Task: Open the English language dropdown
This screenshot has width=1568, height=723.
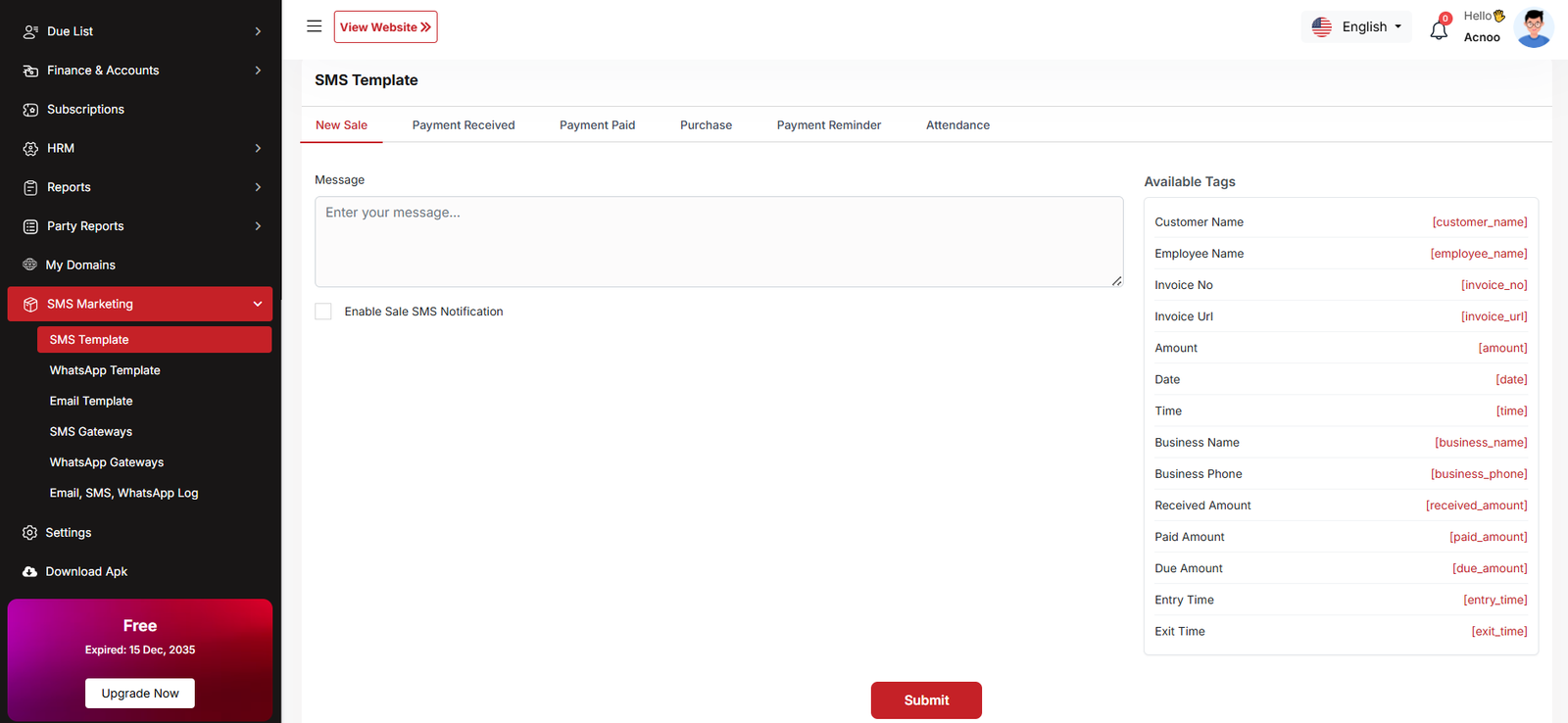Action: [1356, 26]
